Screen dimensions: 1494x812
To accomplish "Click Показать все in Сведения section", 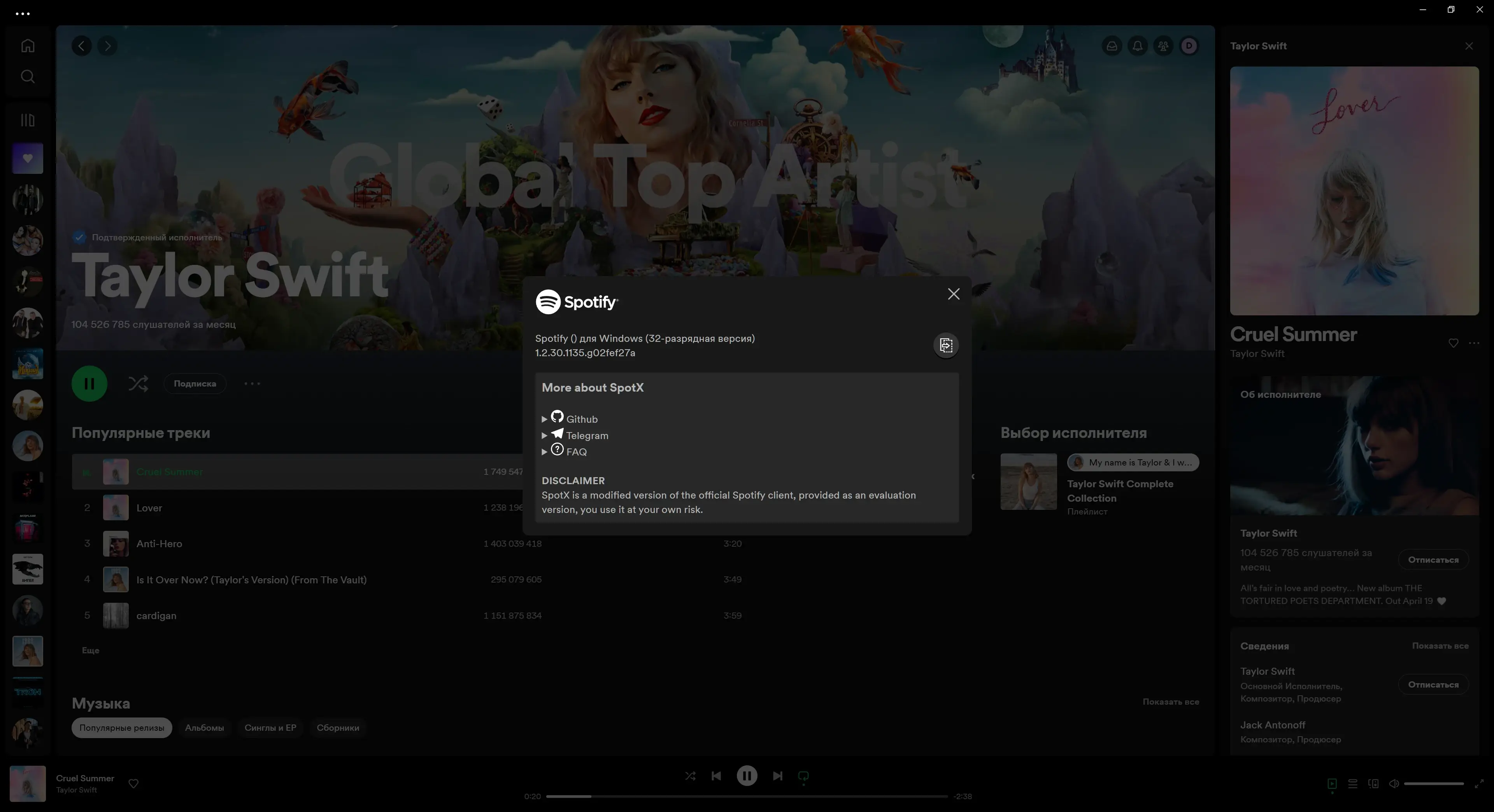I will point(1440,646).
